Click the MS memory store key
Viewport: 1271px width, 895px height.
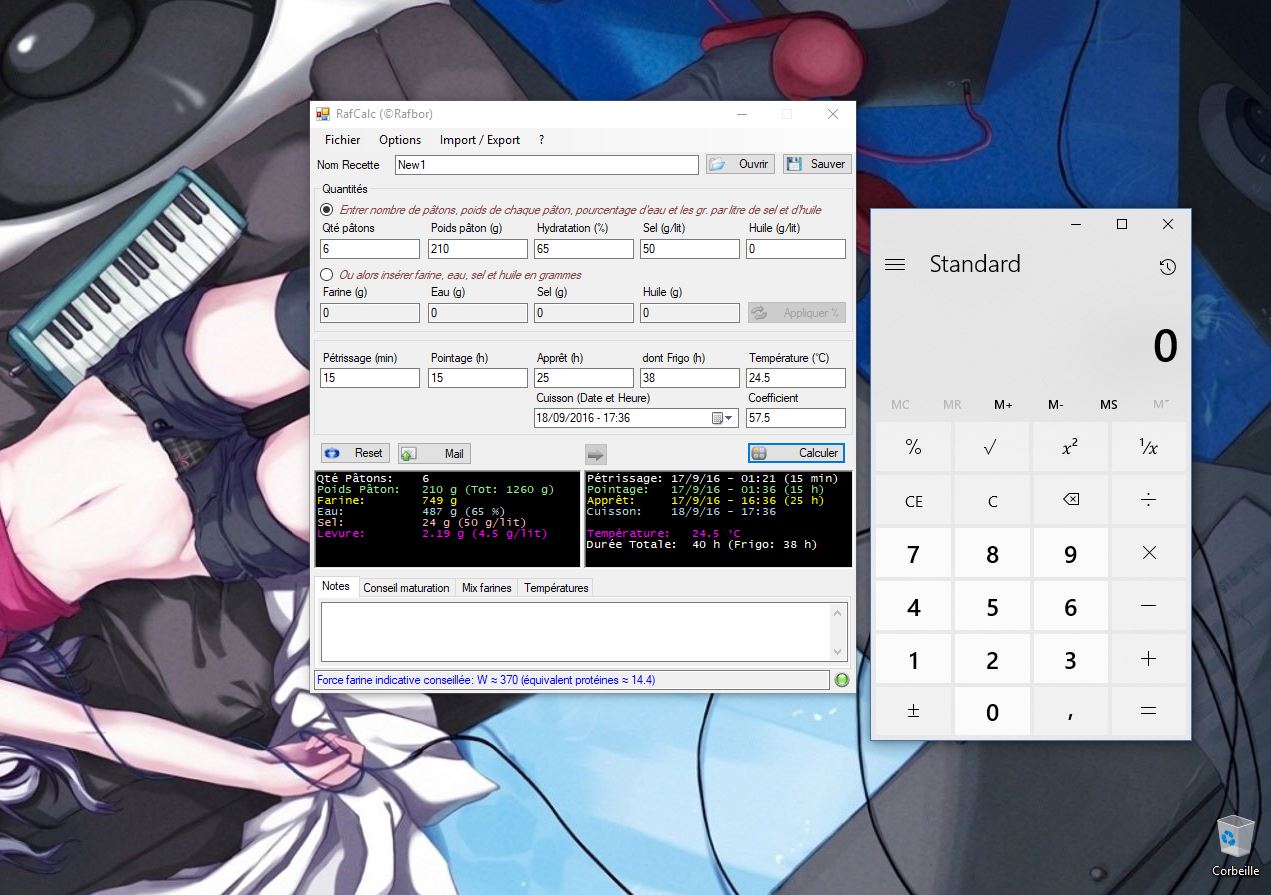[1108, 404]
